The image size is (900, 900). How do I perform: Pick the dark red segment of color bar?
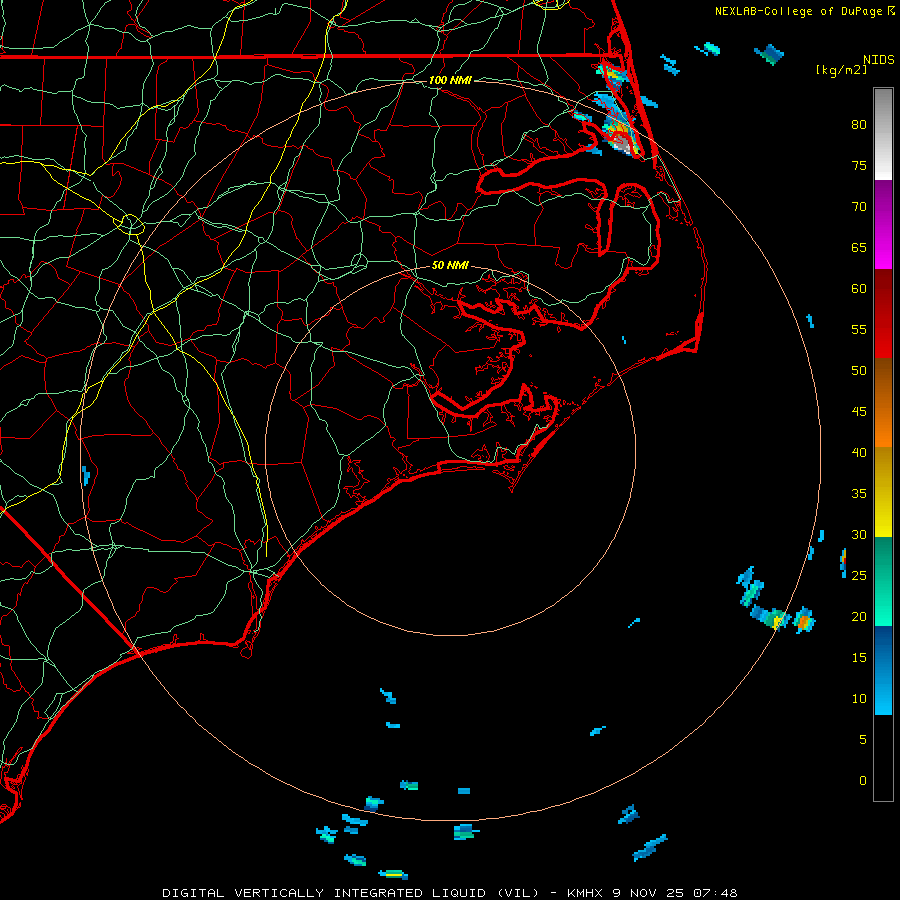click(883, 313)
